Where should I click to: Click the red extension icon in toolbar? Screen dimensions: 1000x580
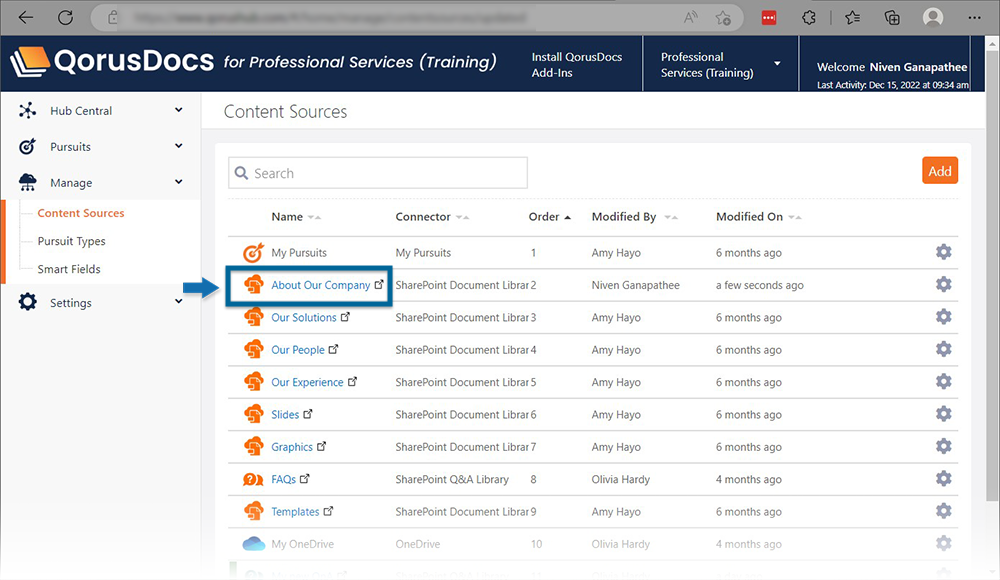tap(769, 18)
